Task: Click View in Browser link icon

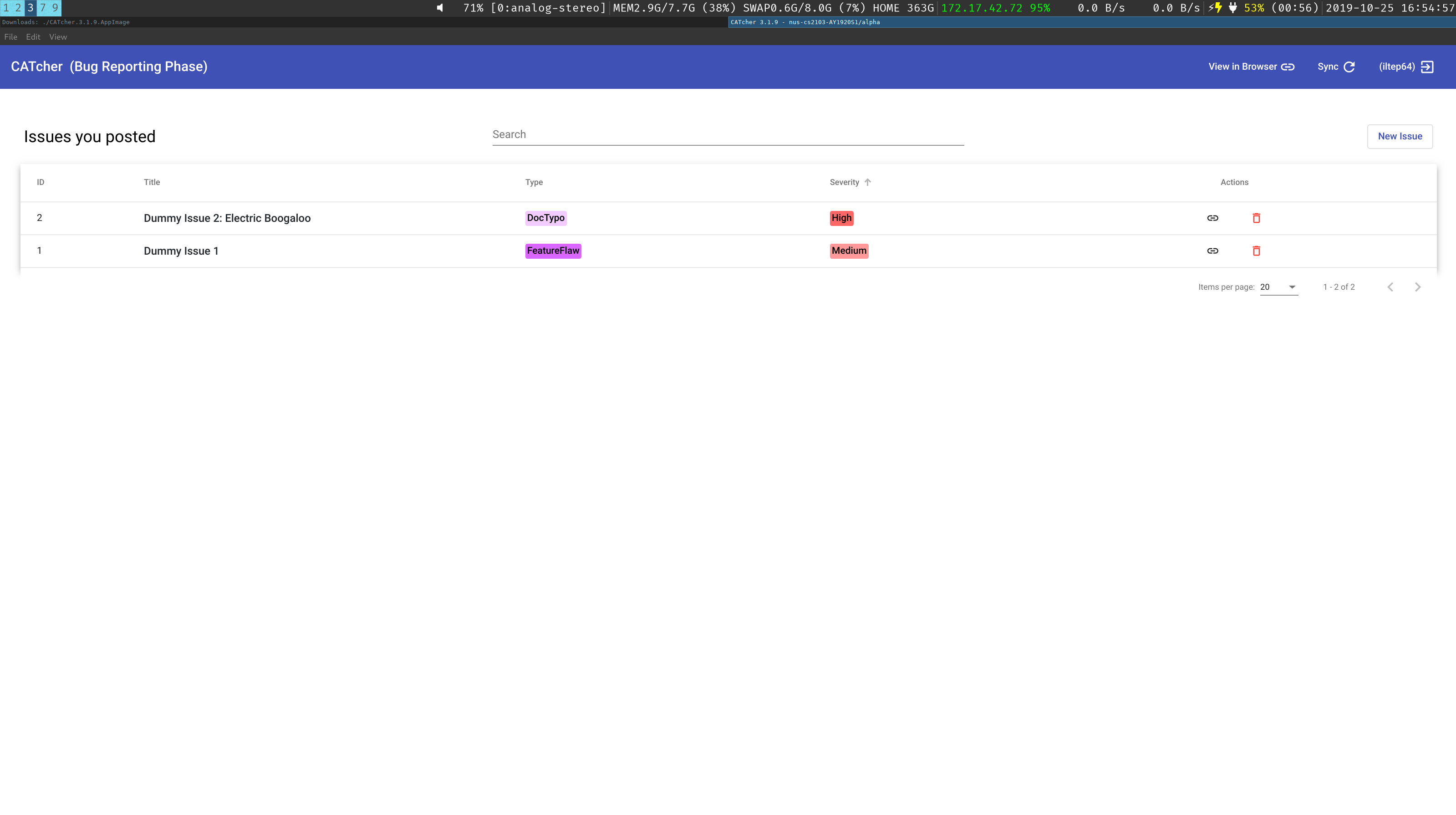Action: 1288,67
